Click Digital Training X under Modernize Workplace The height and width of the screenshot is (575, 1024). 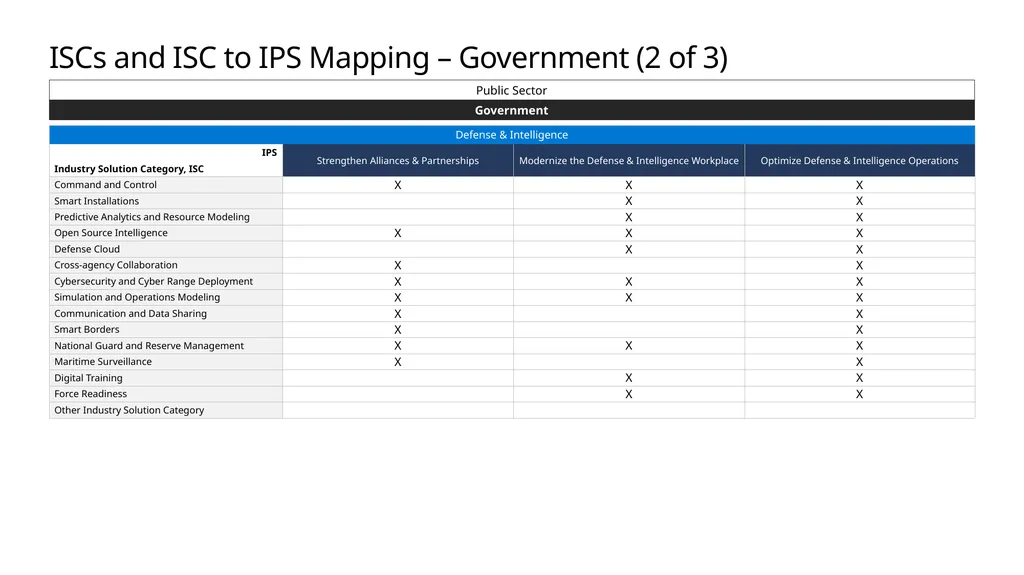(x=629, y=378)
